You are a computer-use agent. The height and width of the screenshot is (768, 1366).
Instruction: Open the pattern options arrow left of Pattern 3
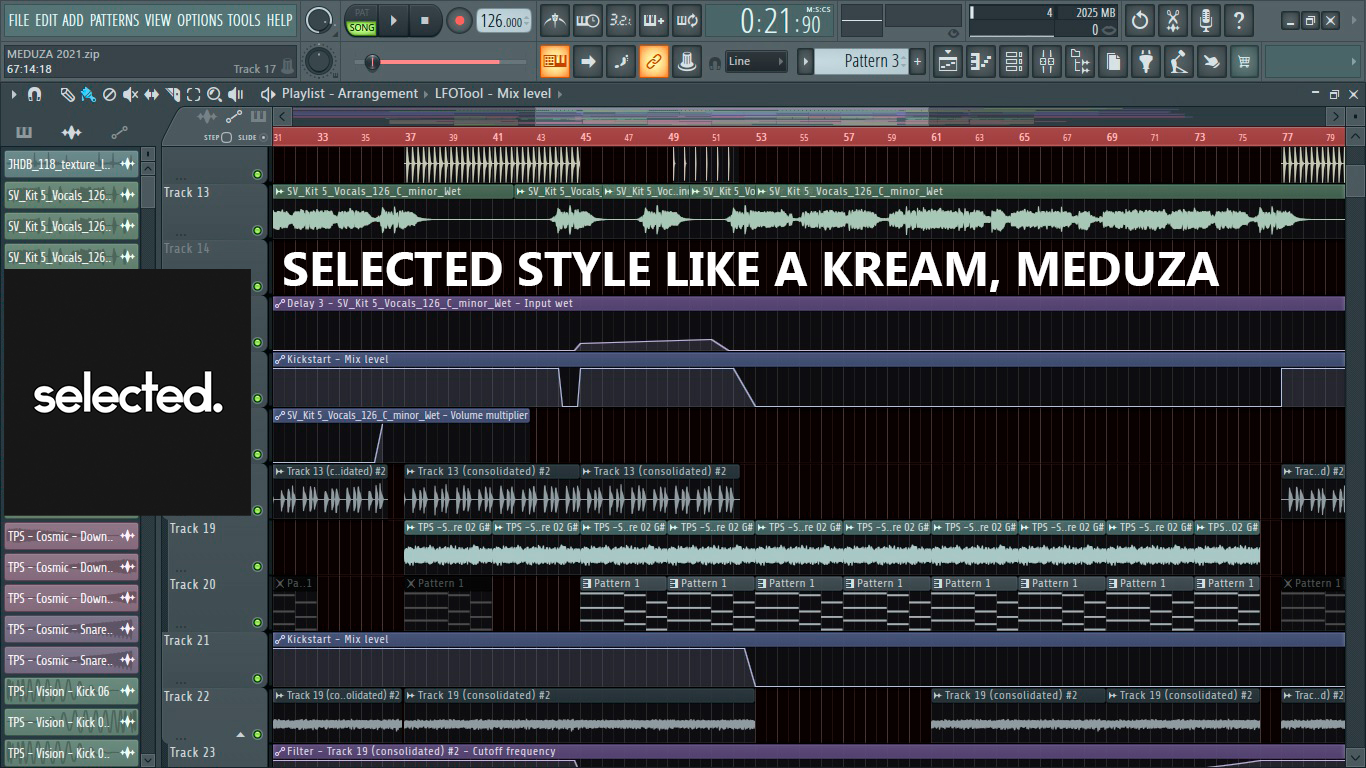click(805, 62)
